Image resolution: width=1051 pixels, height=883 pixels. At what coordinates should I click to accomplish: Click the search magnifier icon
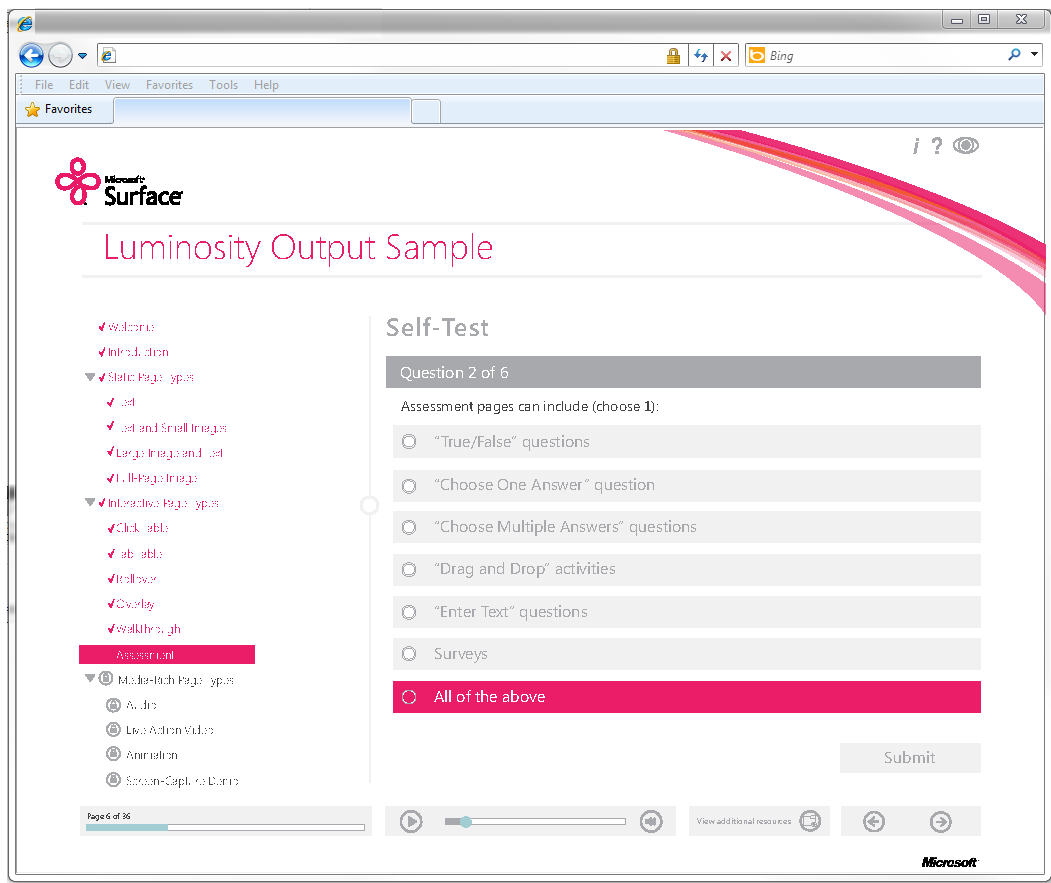pyautogui.click(x=1014, y=54)
